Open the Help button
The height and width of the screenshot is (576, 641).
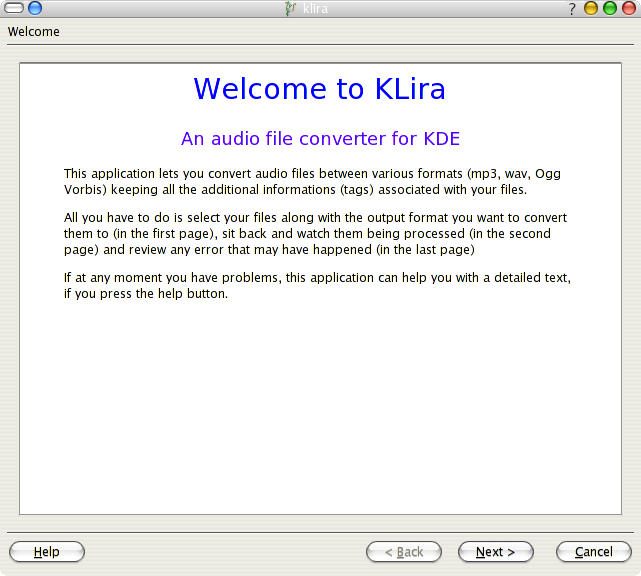coord(47,552)
